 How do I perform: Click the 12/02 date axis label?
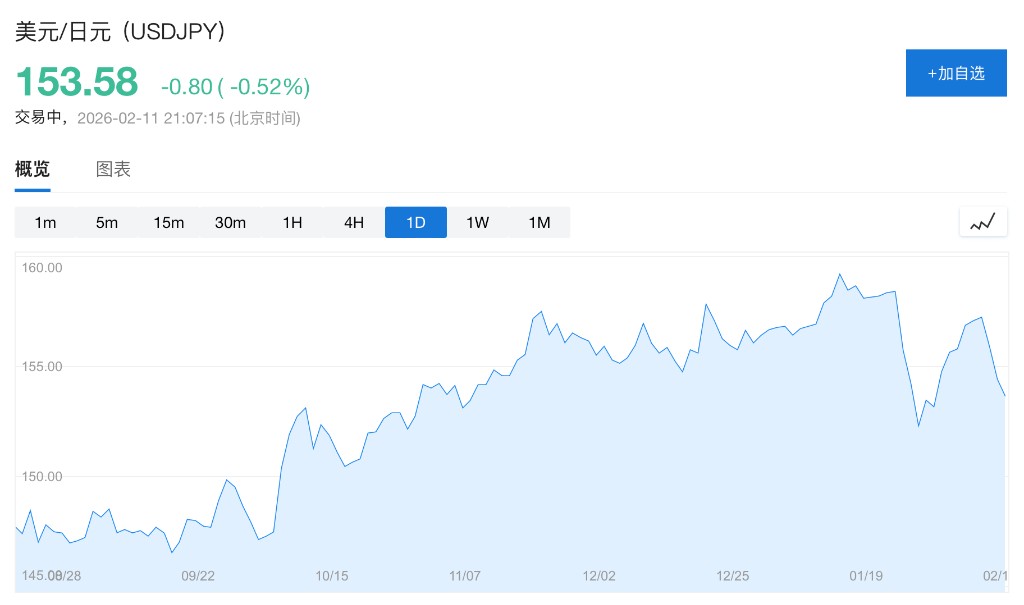pos(598,576)
